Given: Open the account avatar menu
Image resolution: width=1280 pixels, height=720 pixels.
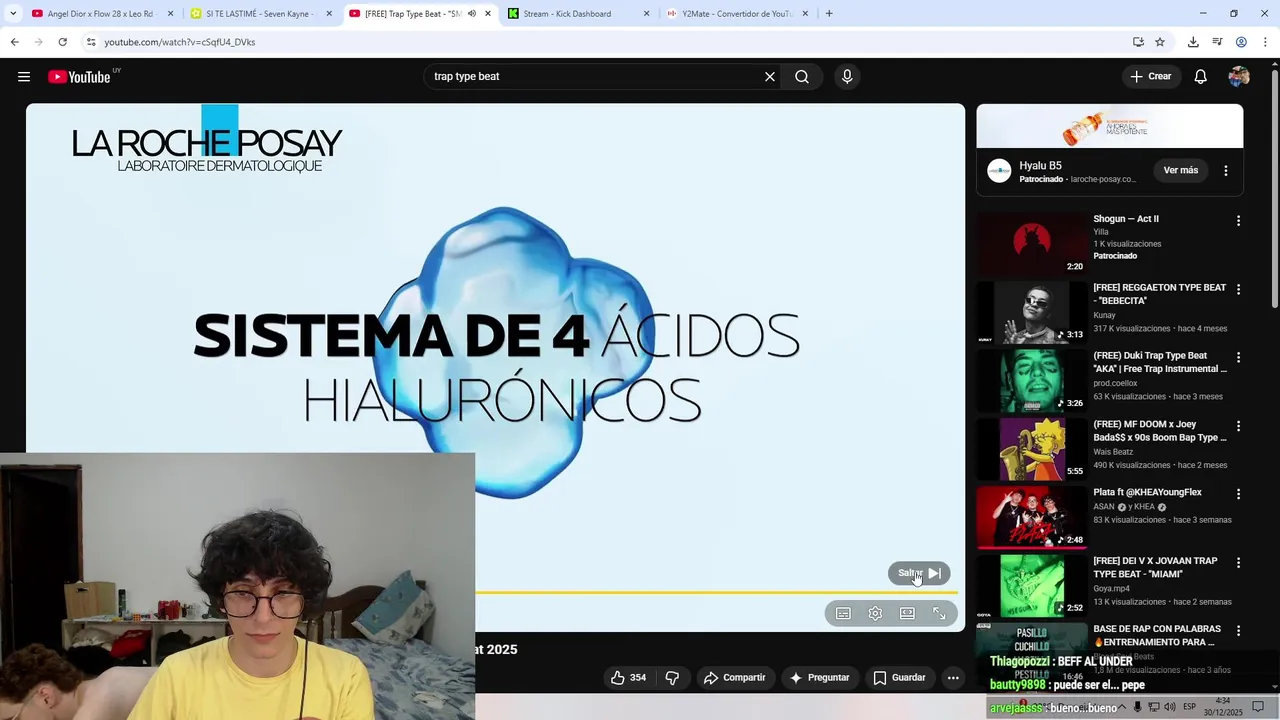Looking at the screenshot, I should coord(1239,77).
